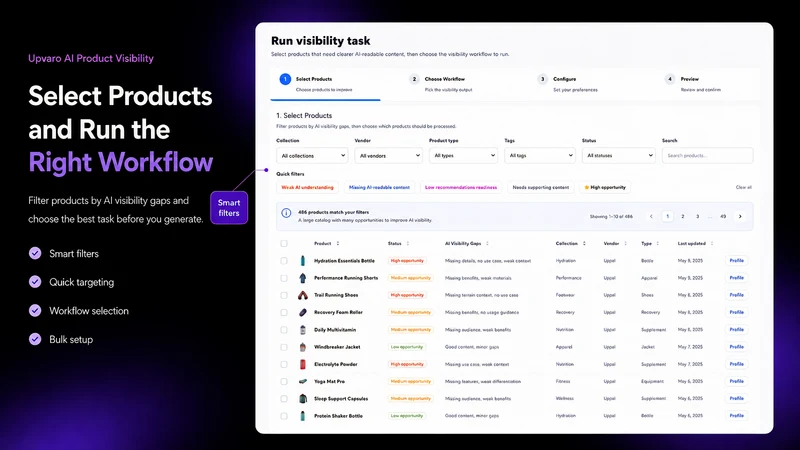The width and height of the screenshot is (800, 450).
Task: Sort by Status column arrows
Action: [408, 243]
